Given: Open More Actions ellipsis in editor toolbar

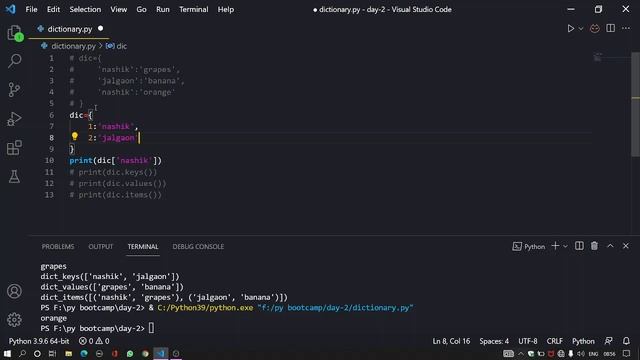Looking at the screenshot, I should (x=626, y=28).
